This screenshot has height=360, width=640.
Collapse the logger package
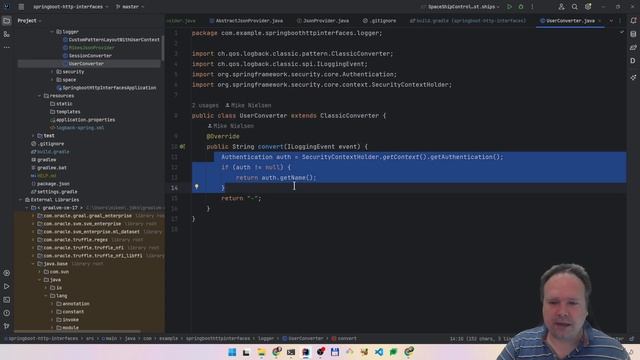(52, 31)
